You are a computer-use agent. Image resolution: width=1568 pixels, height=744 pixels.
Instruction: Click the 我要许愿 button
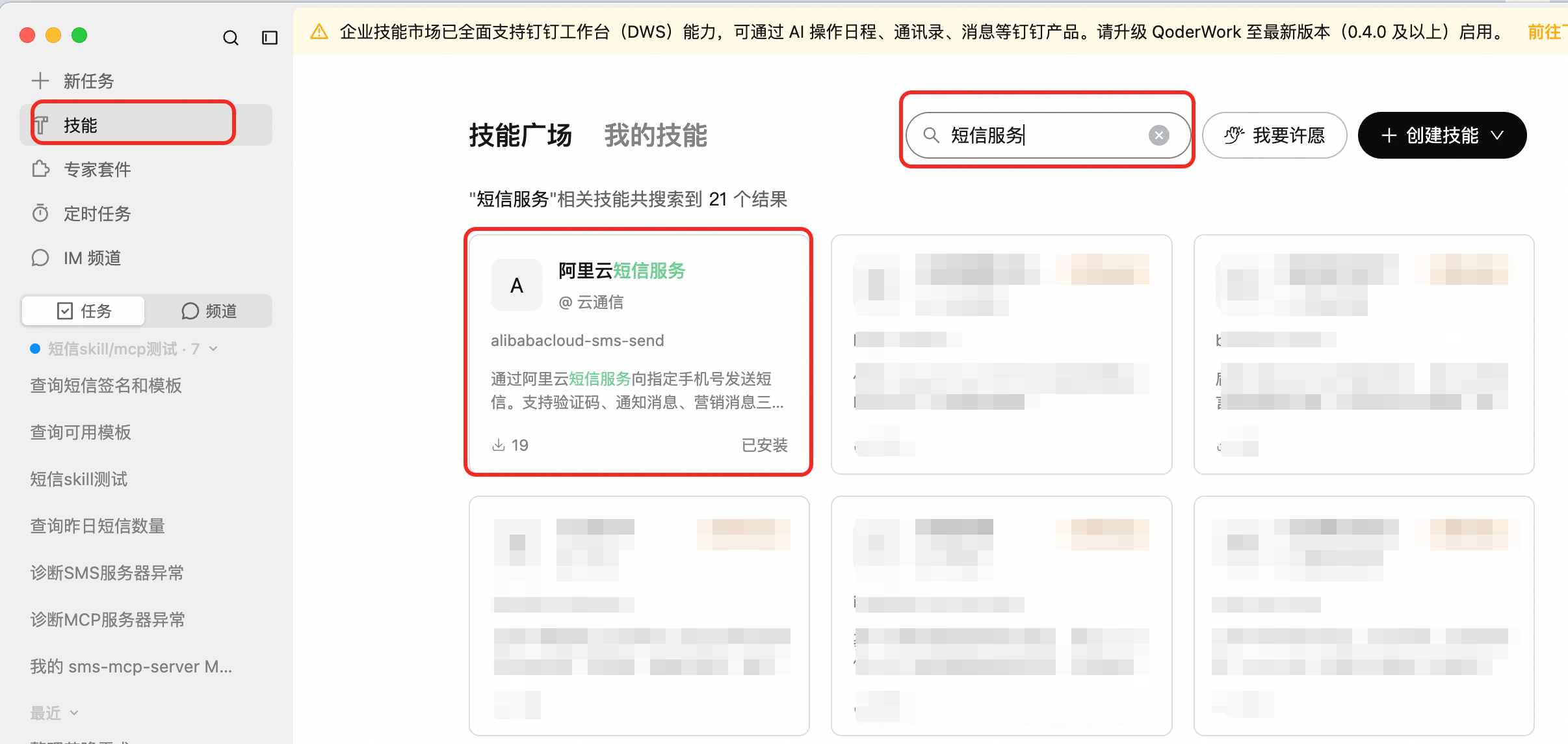click(x=1274, y=135)
